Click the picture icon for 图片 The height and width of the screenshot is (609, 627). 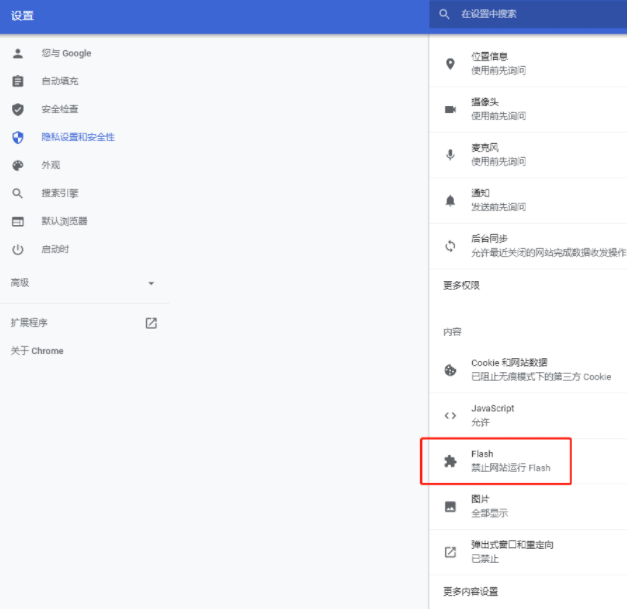click(x=450, y=507)
